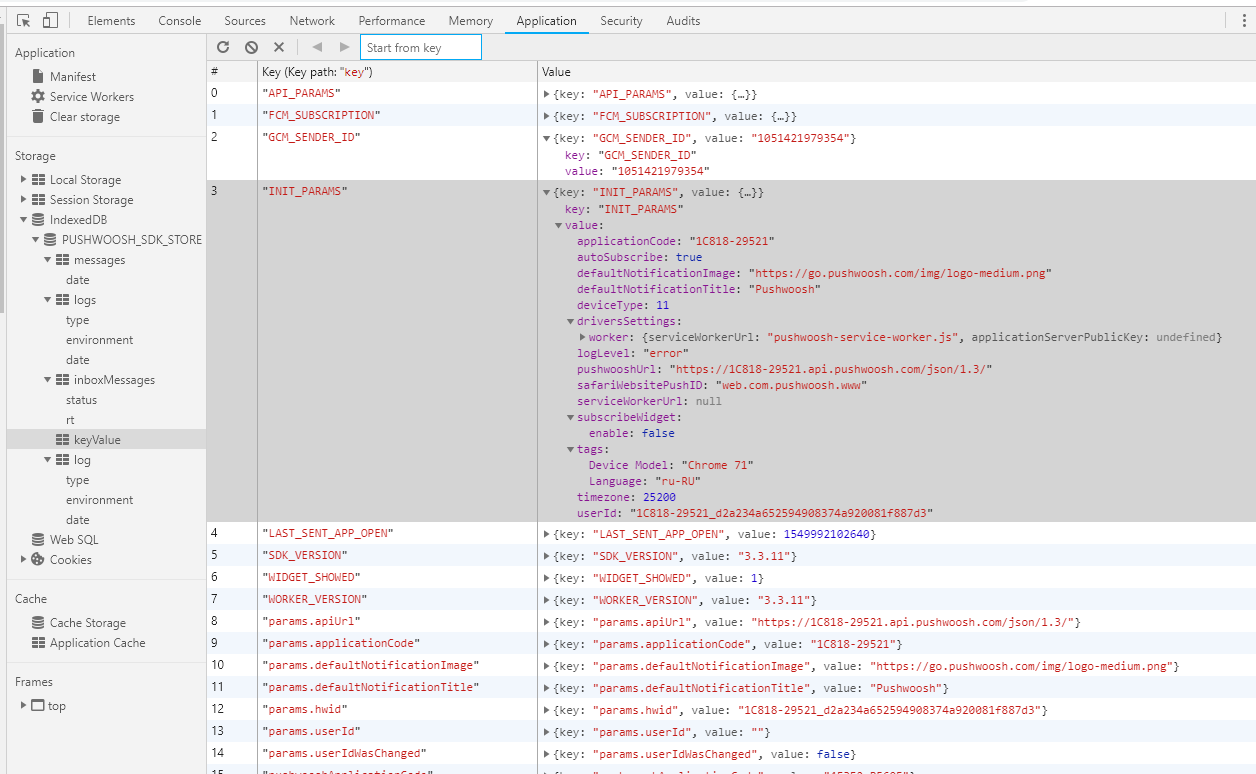The image size is (1256, 774).
Task: Expand the Local Storage tree node
Action: (x=24, y=180)
